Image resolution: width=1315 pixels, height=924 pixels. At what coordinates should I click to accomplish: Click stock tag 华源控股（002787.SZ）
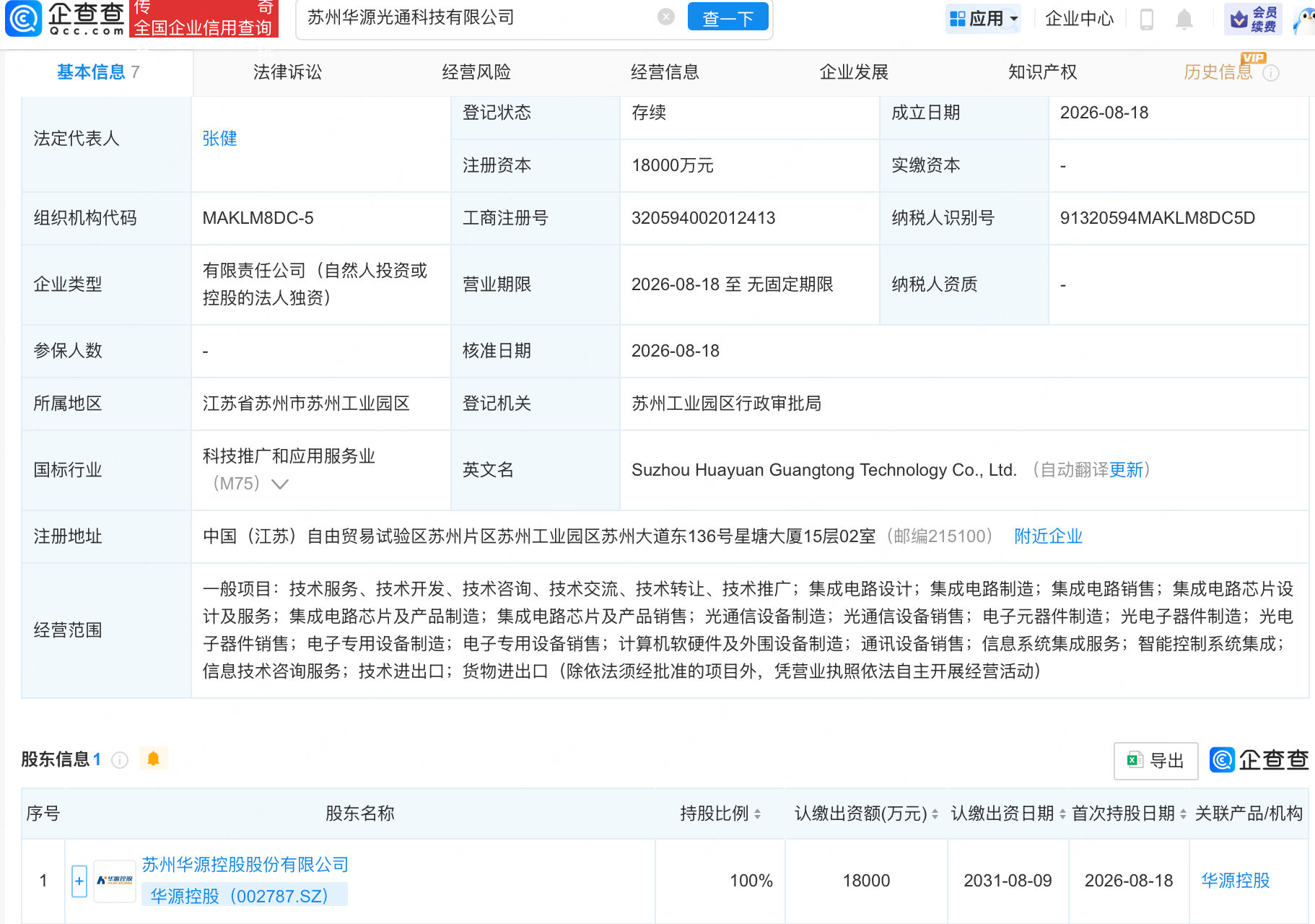[x=245, y=896]
